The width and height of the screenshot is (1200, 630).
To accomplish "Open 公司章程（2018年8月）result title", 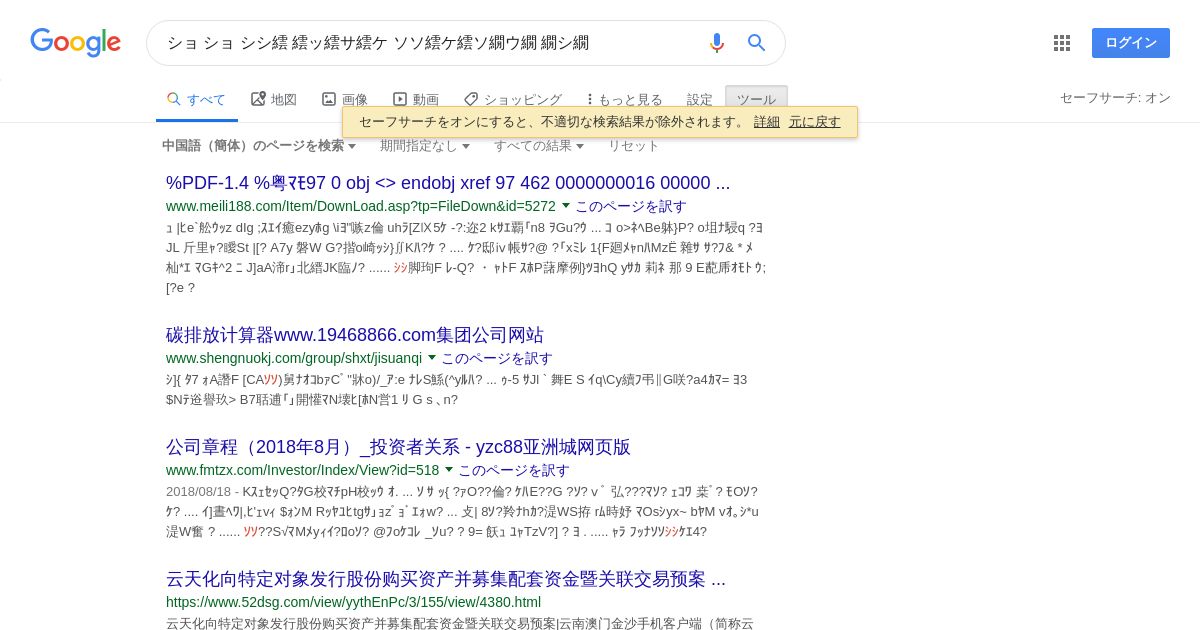I will tap(398, 447).
